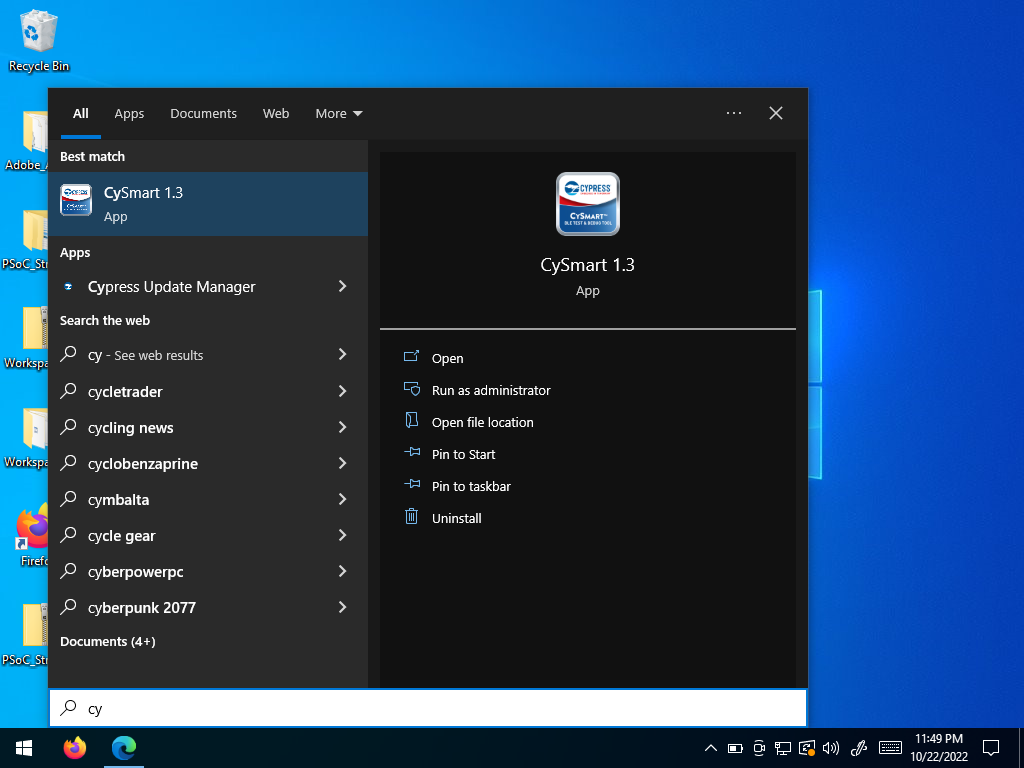
Task: Click the Pin to taskbar pin icon
Action: [411, 484]
